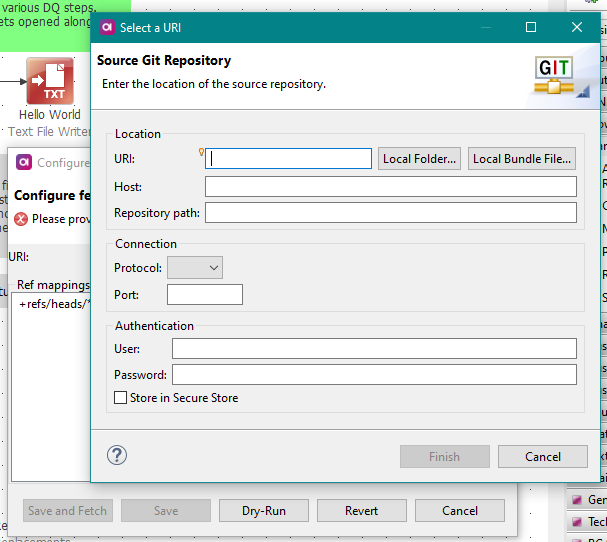The height and width of the screenshot is (542, 607).
Task: Open the Protocol dropdown
Action: 195,267
